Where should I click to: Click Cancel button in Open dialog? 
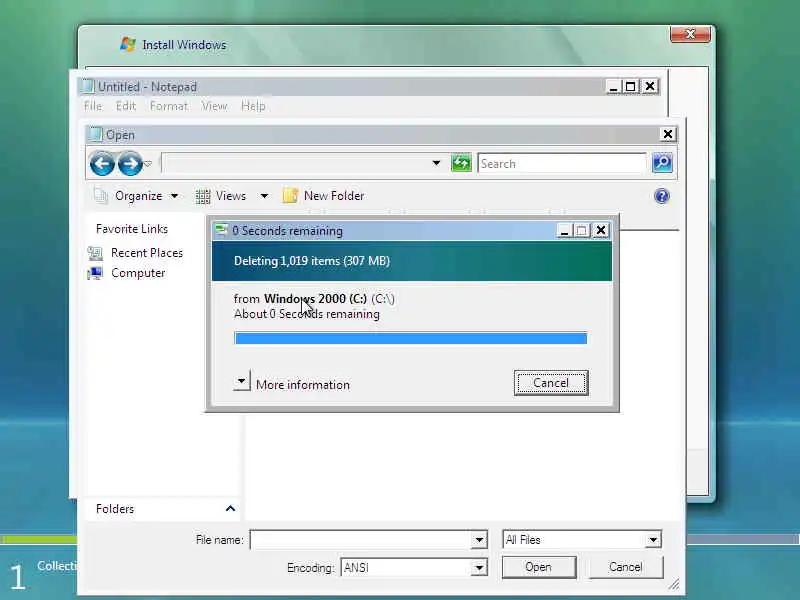[x=626, y=567]
